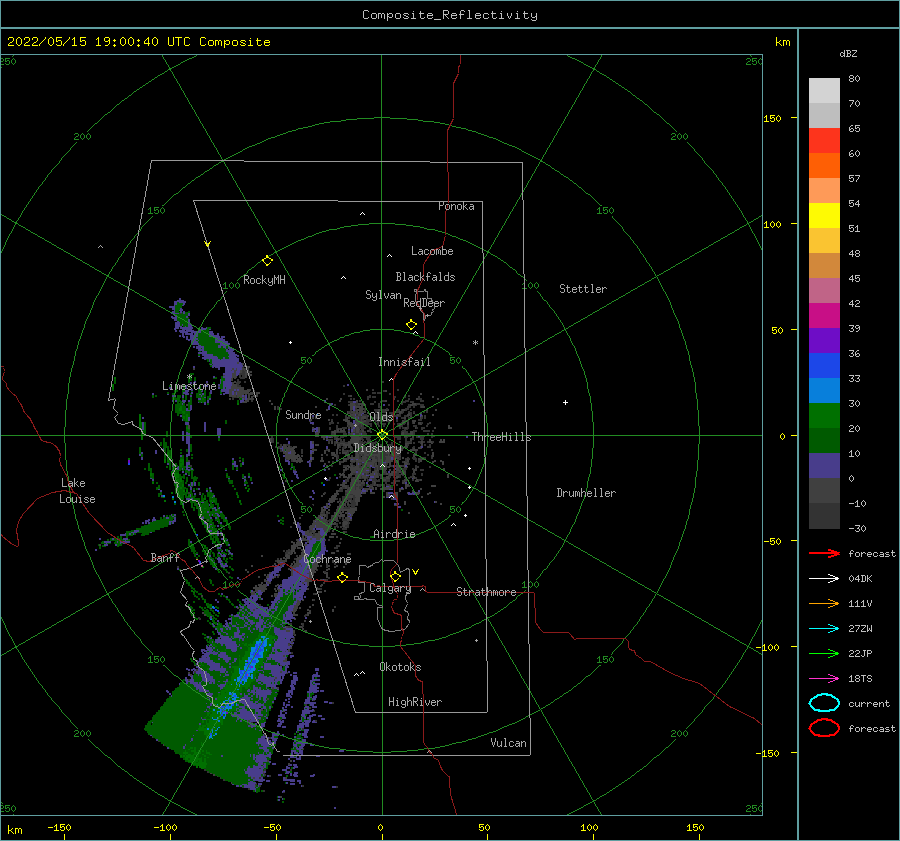Image resolution: width=900 pixels, height=841 pixels.
Task: Click the cyan current ellipse icon
Action: [824, 703]
